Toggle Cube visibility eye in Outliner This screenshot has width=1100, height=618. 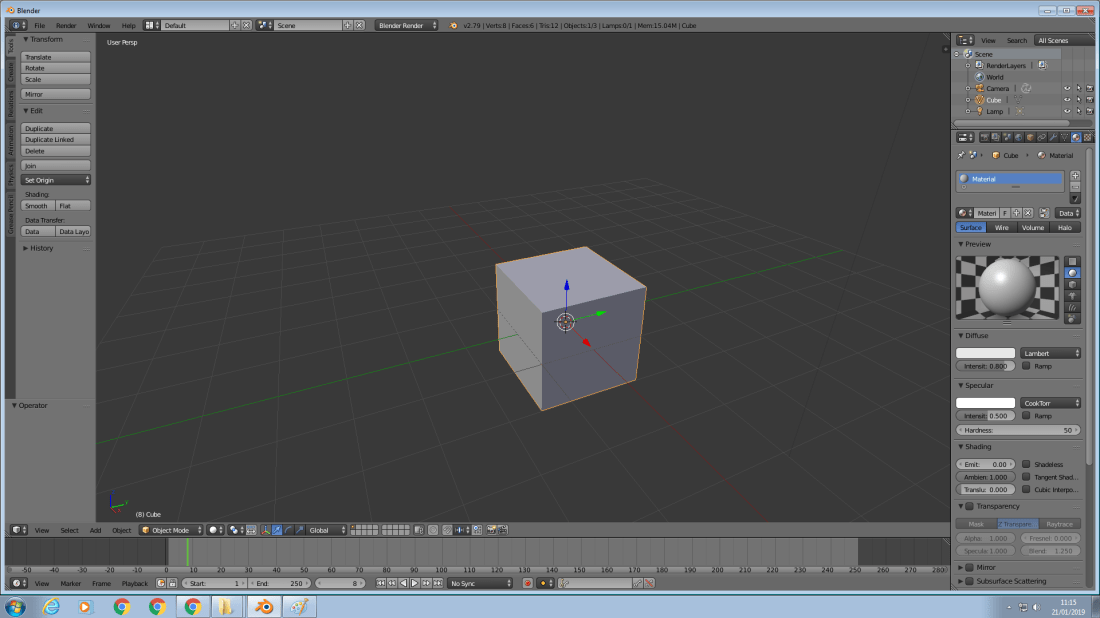[1067, 99]
